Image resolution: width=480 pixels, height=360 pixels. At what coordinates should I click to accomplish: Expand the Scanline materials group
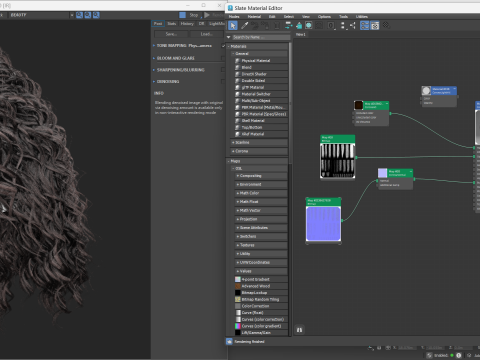[x=259, y=143]
